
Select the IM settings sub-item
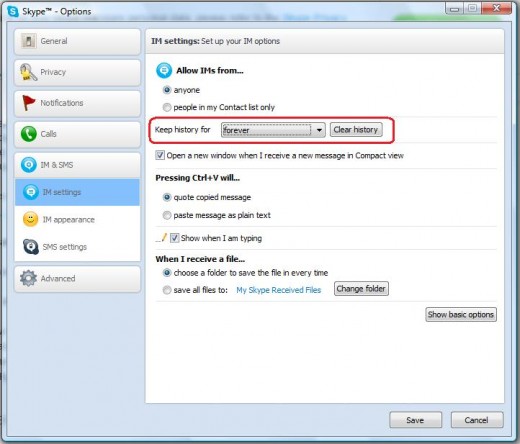pyautogui.click(x=77, y=192)
